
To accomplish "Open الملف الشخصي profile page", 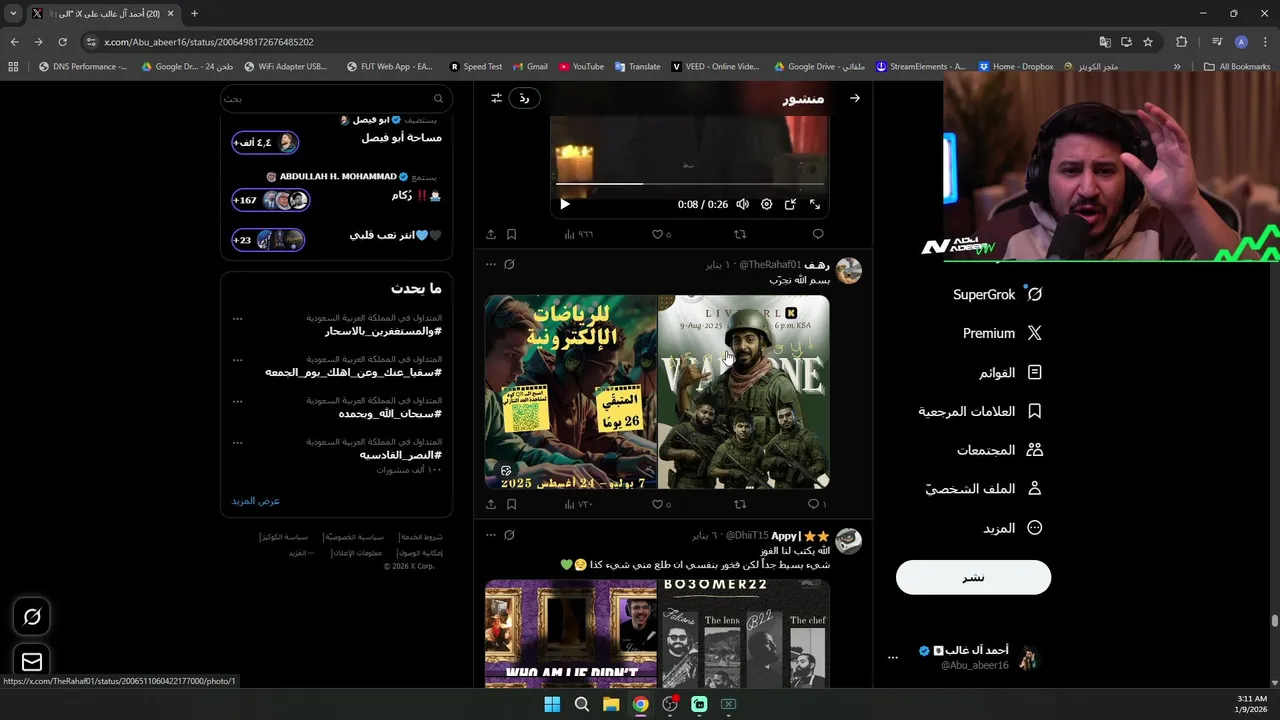I will (x=984, y=489).
